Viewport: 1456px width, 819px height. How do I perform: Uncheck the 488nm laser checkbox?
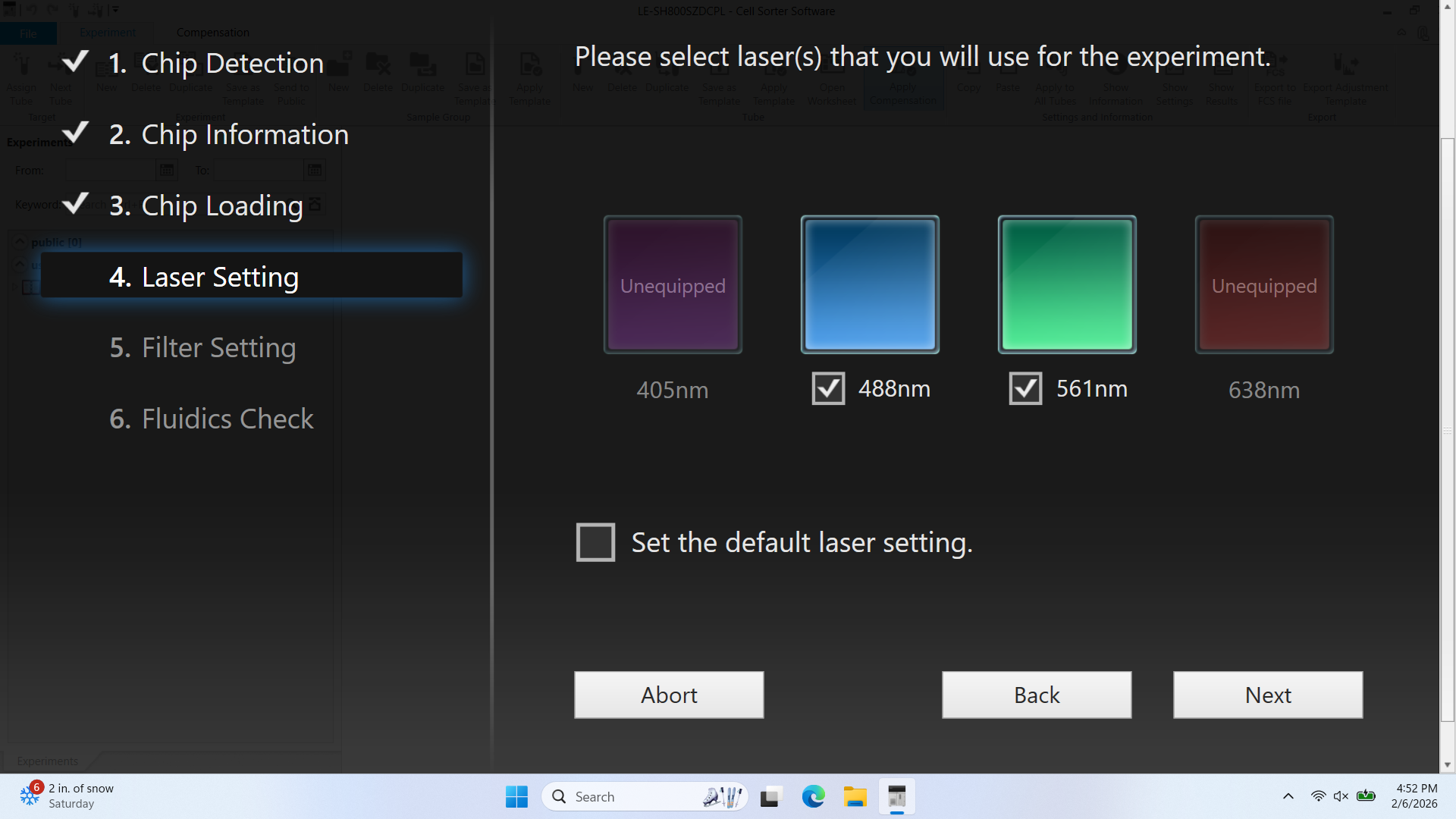pyautogui.click(x=828, y=389)
